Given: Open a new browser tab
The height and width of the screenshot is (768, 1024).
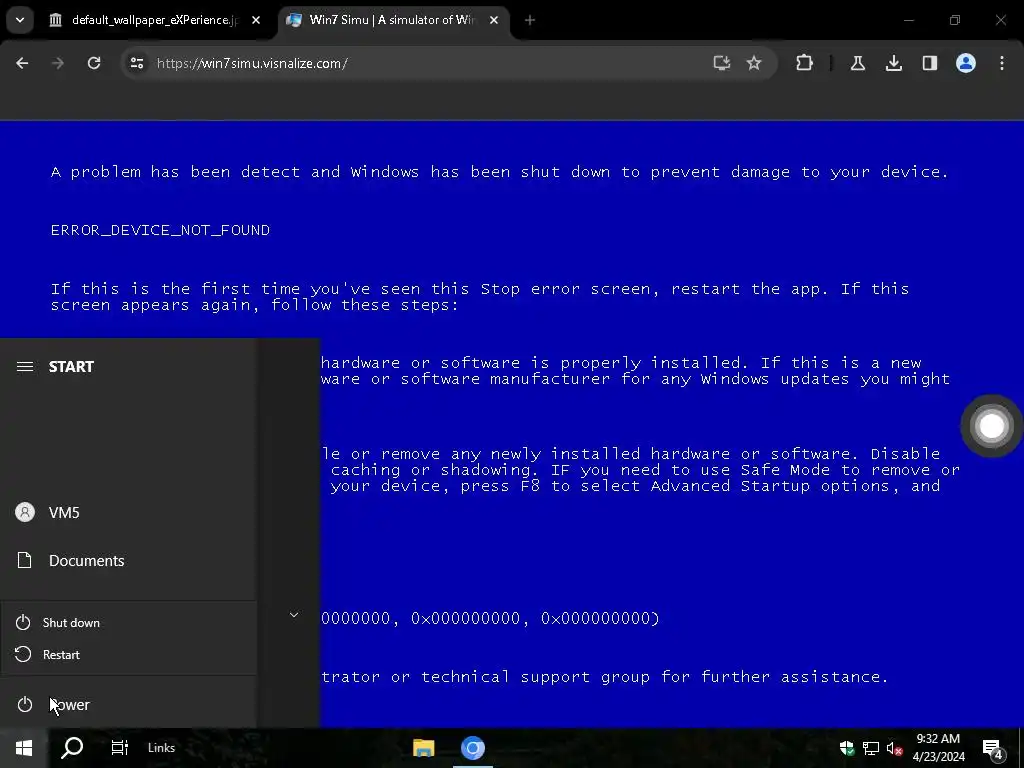Looking at the screenshot, I should click(530, 20).
